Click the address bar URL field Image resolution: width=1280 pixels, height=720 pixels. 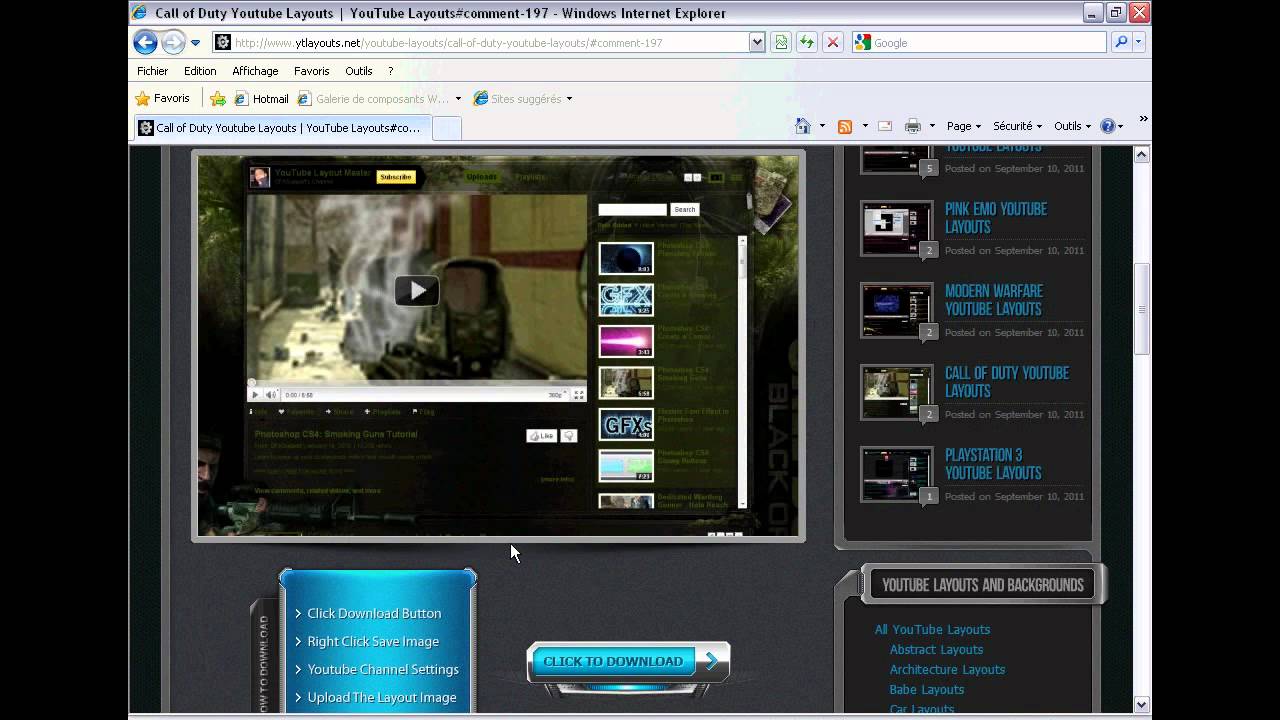tap(490, 43)
